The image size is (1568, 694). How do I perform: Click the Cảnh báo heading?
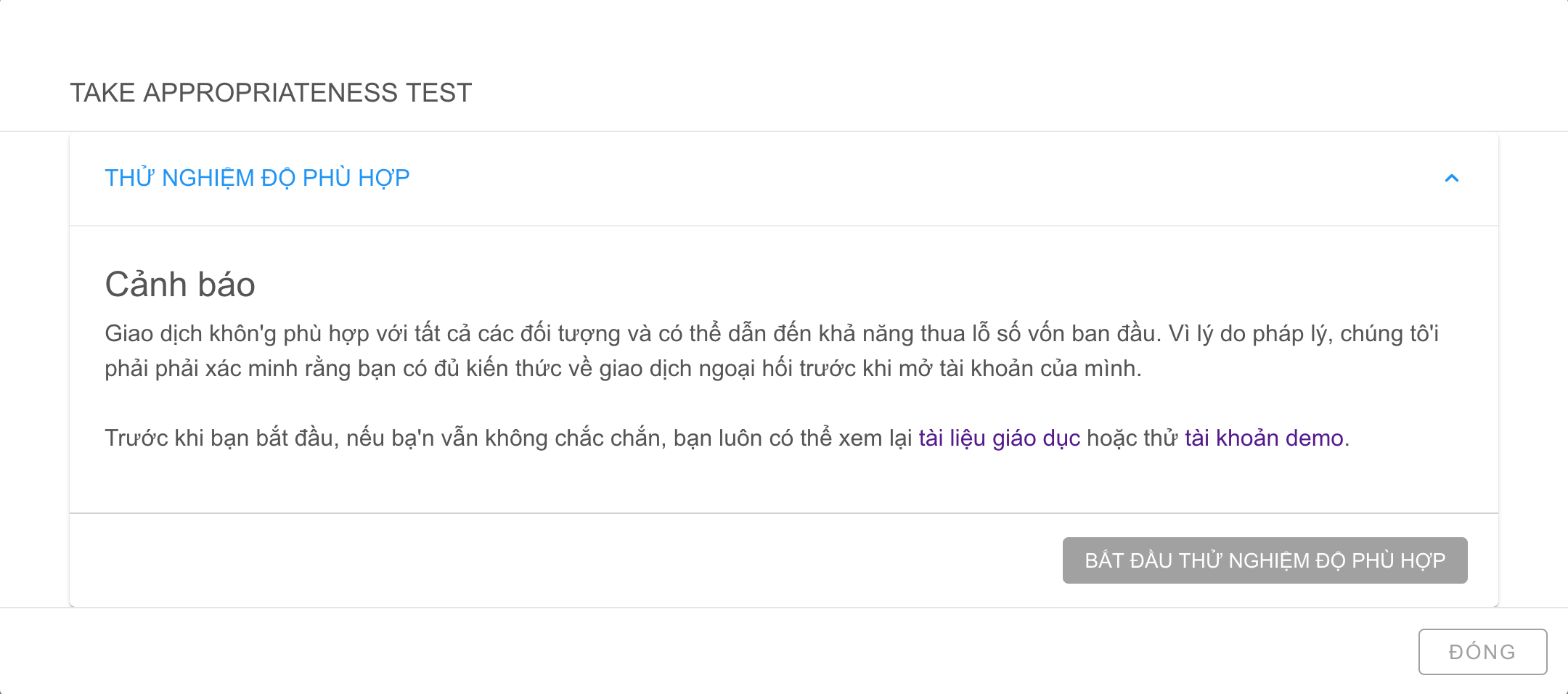180,285
